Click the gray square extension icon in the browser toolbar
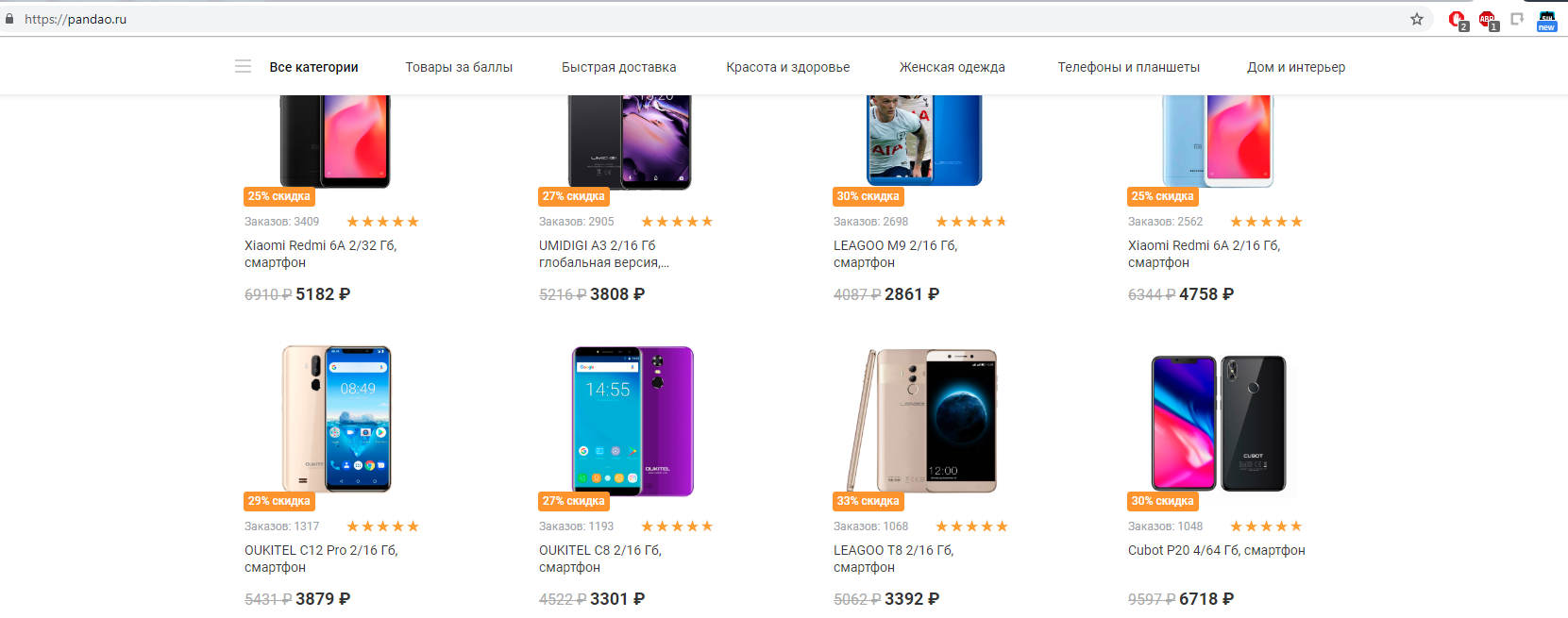The image size is (1568, 618). [1517, 19]
